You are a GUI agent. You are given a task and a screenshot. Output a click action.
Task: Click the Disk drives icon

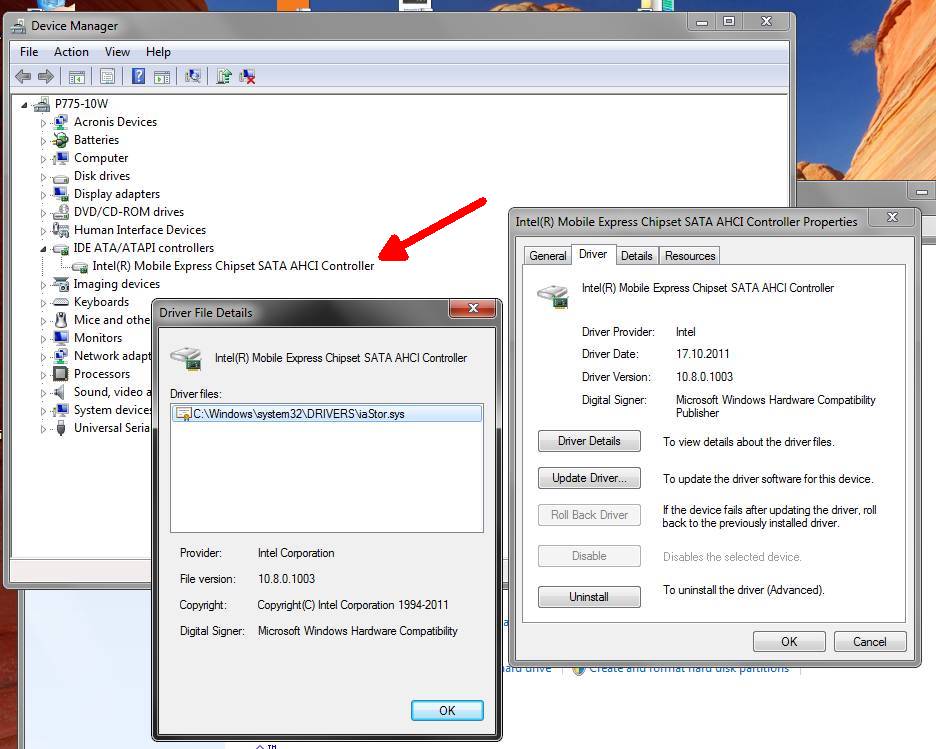(x=60, y=177)
